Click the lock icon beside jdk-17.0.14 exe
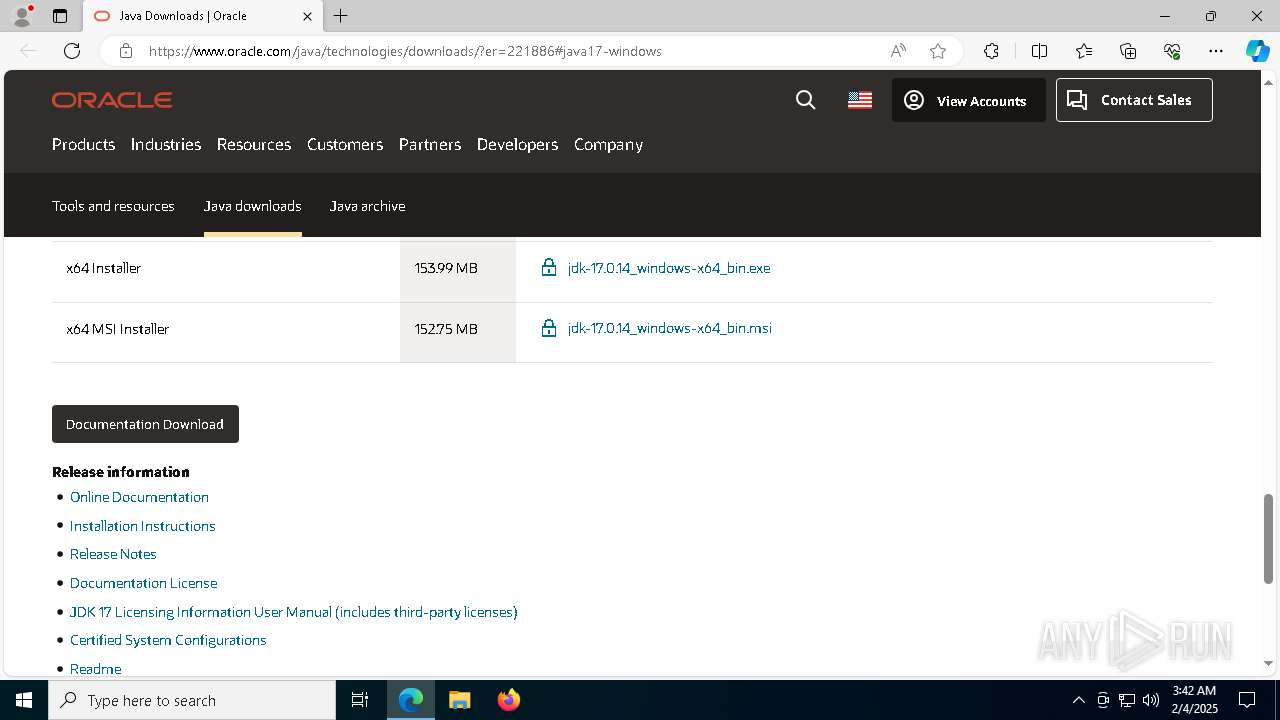Image resolution: width=1280 pixels, height=720 pixels. point(548,267)
